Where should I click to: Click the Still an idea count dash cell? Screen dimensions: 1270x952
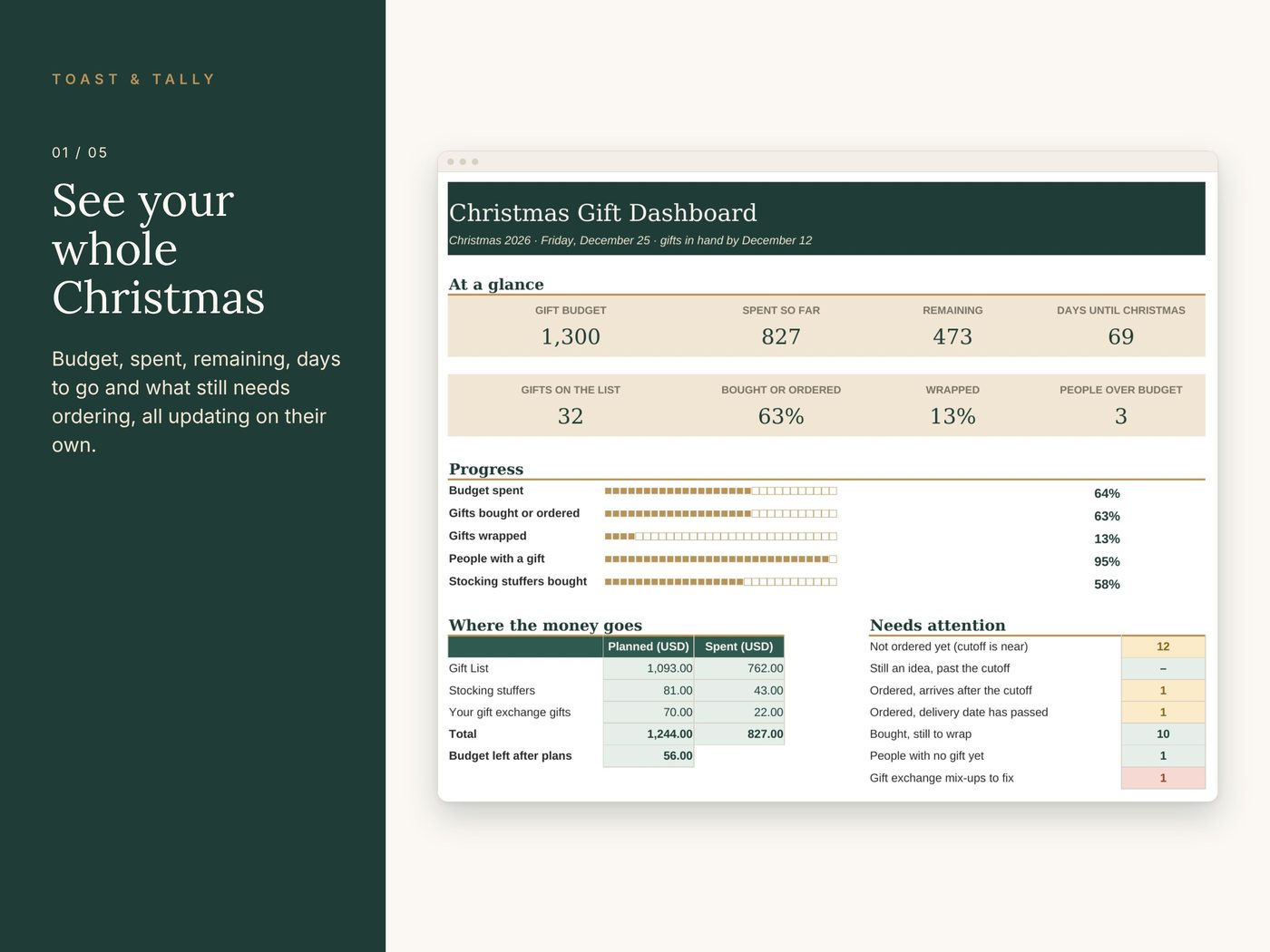(x=1163, y=668)
